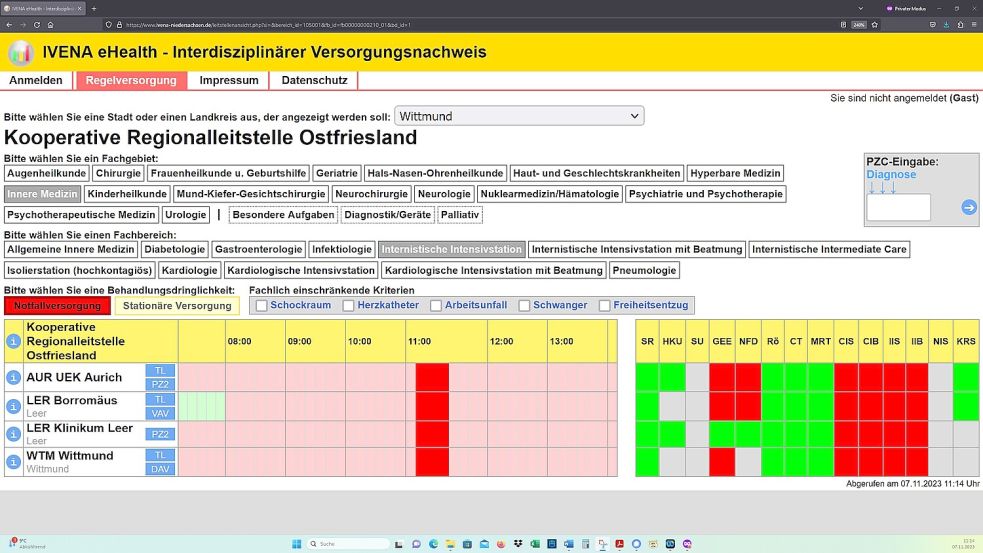Select Notfallversorgung urgency
This screenshot has width=983, height=553.
57,306
